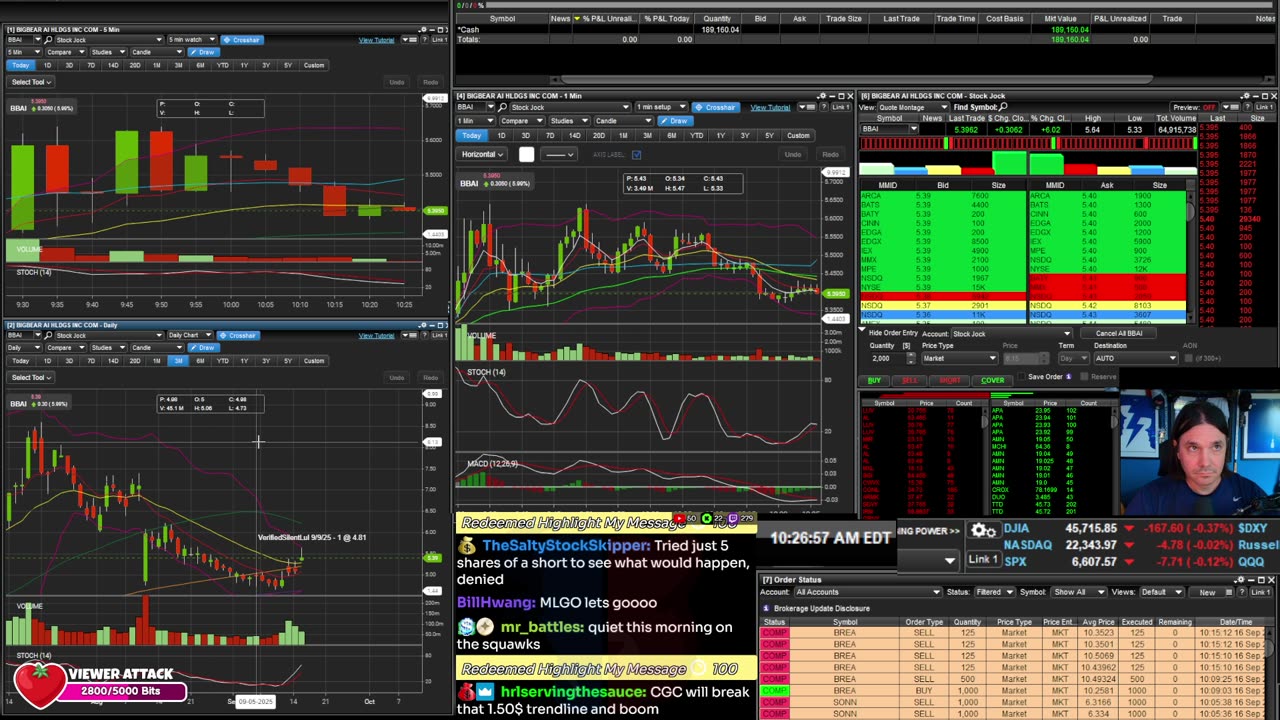
Task: Click the COVER order button
Action: (x=993, y=380)
